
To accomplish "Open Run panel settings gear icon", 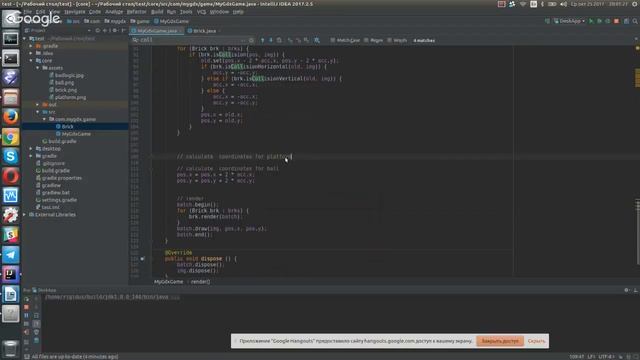I will (x=627, y=290).
